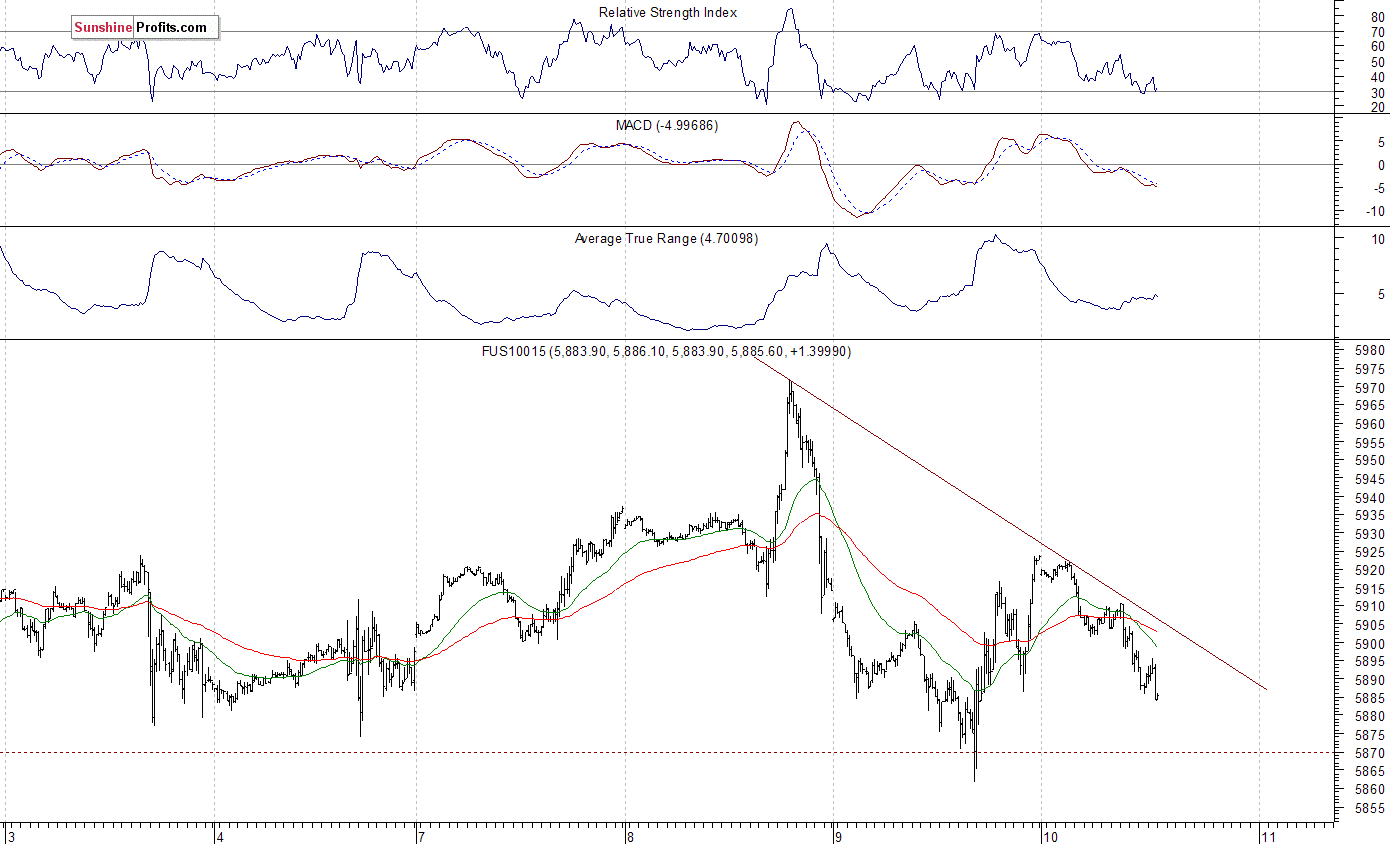Screen dimensions: 1390x844
Task: Click the 5880 price axis label
Action: 1370,717
